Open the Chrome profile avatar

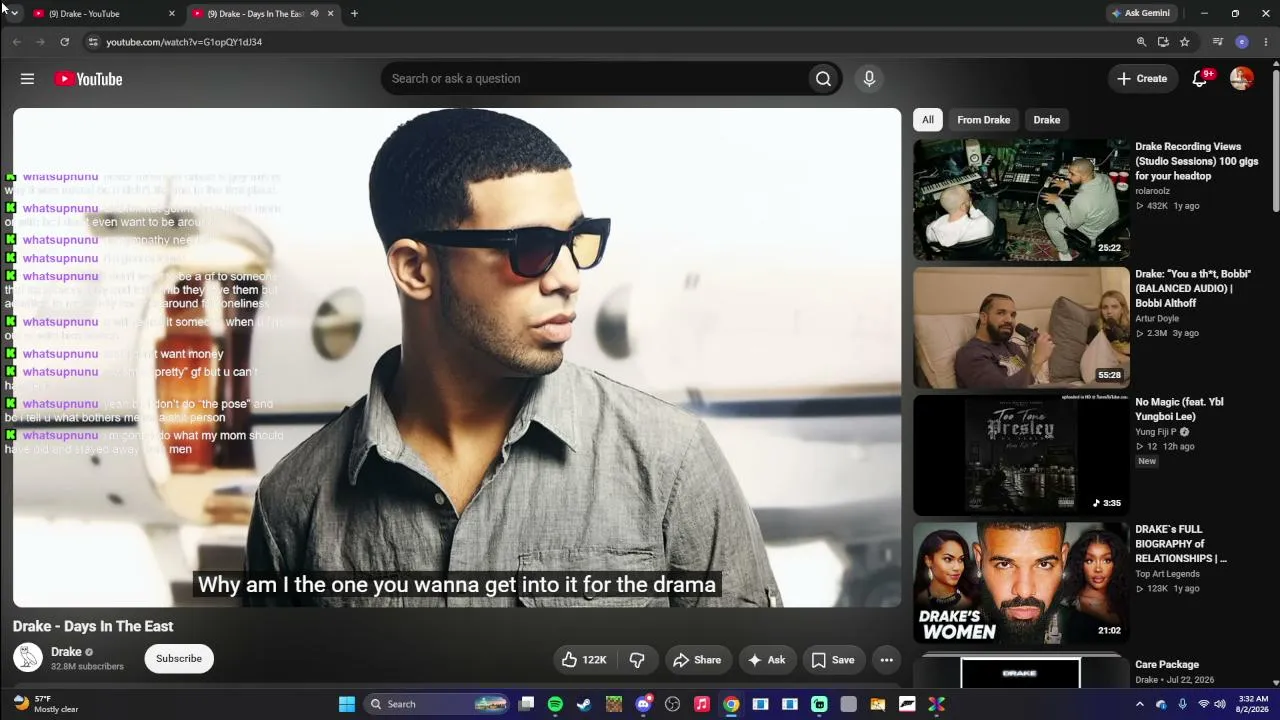coord(1242,42)
